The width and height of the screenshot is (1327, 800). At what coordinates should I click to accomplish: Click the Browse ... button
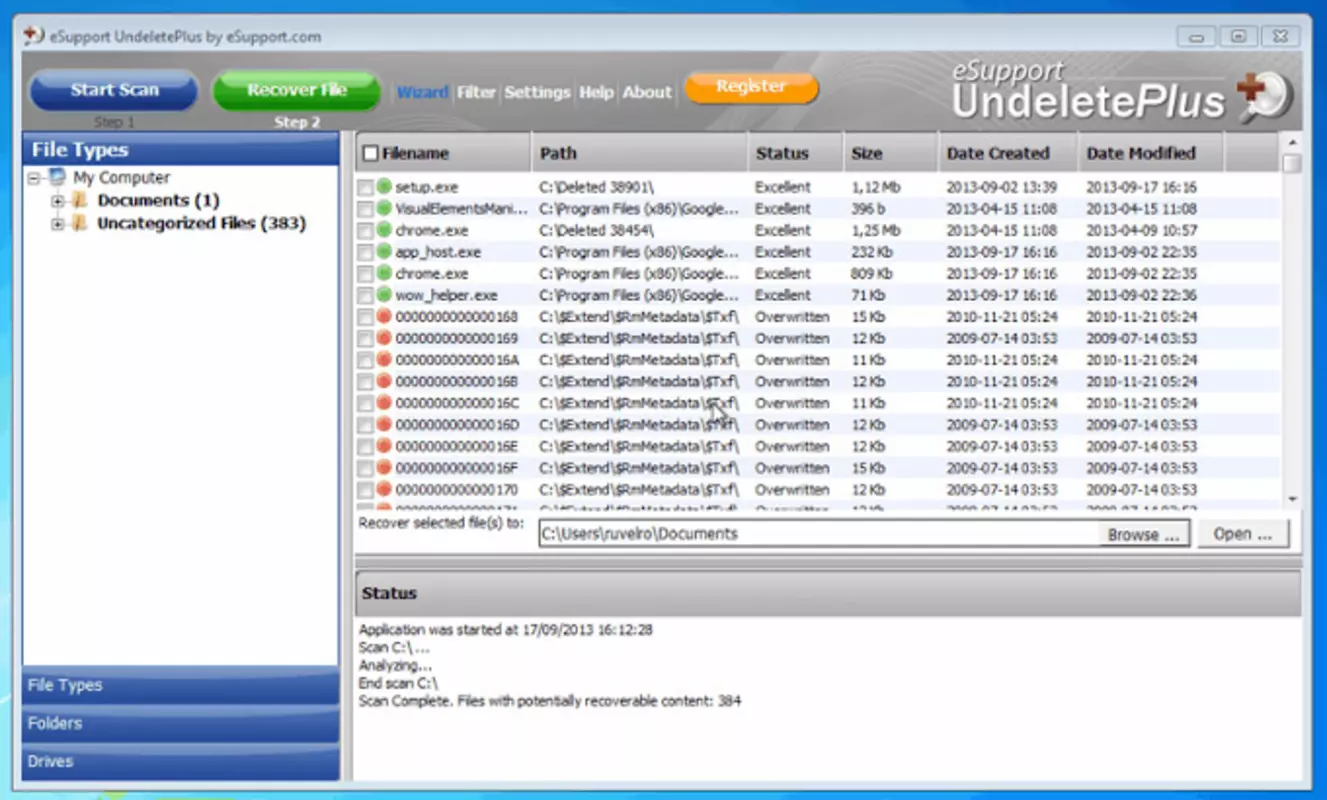1144,535
